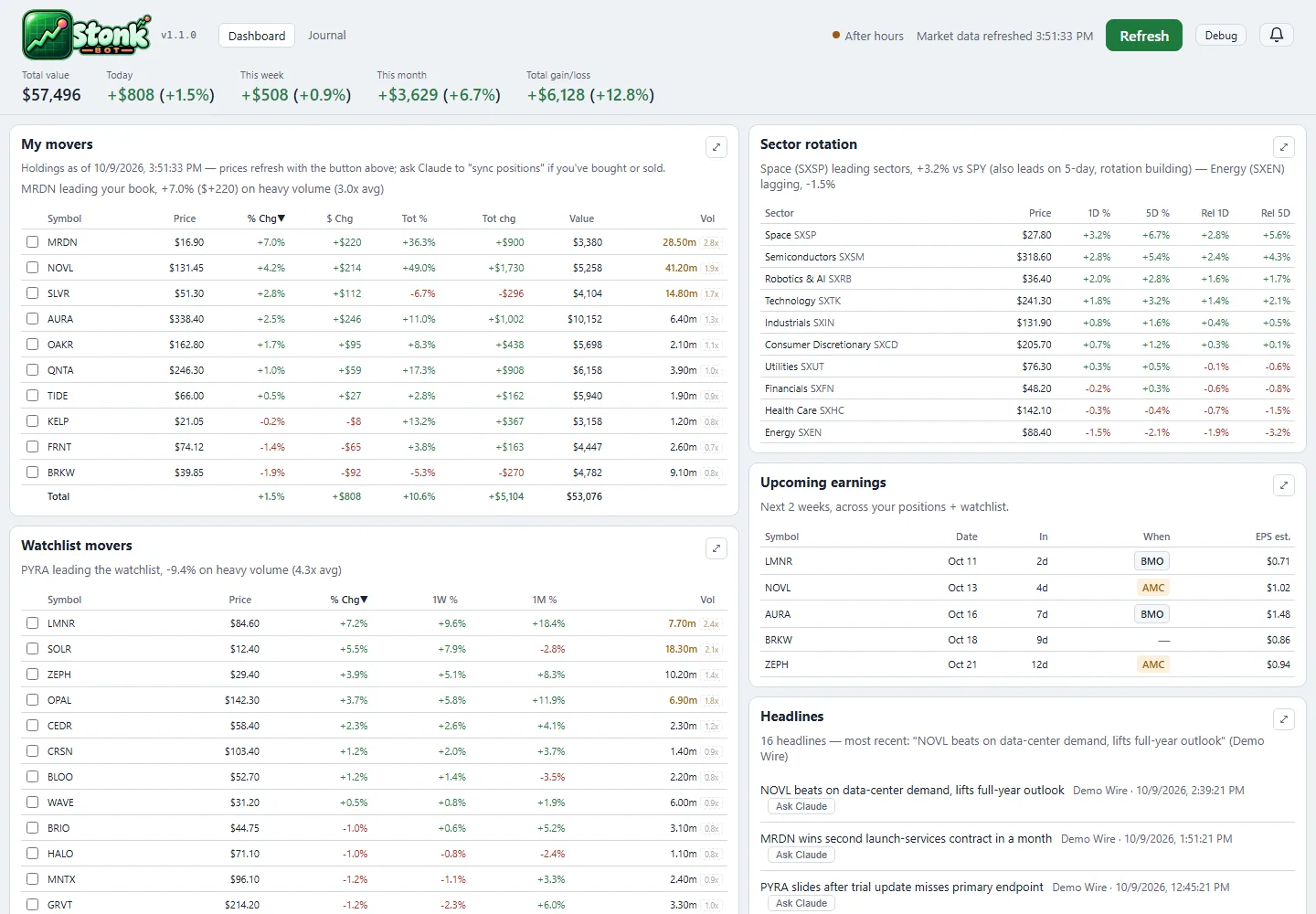
Task: Check the ZEPH watchlist checkbox
Action: (x=33, y=675)
